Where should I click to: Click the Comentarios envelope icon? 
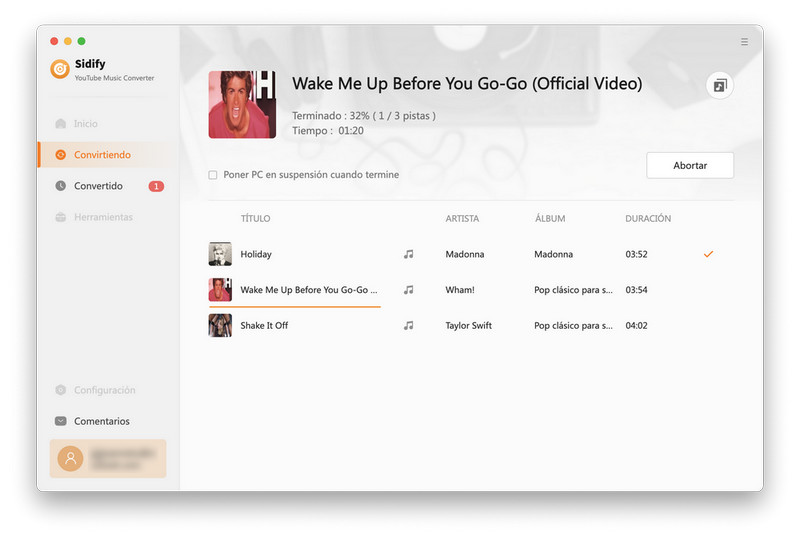click(61, 421)
